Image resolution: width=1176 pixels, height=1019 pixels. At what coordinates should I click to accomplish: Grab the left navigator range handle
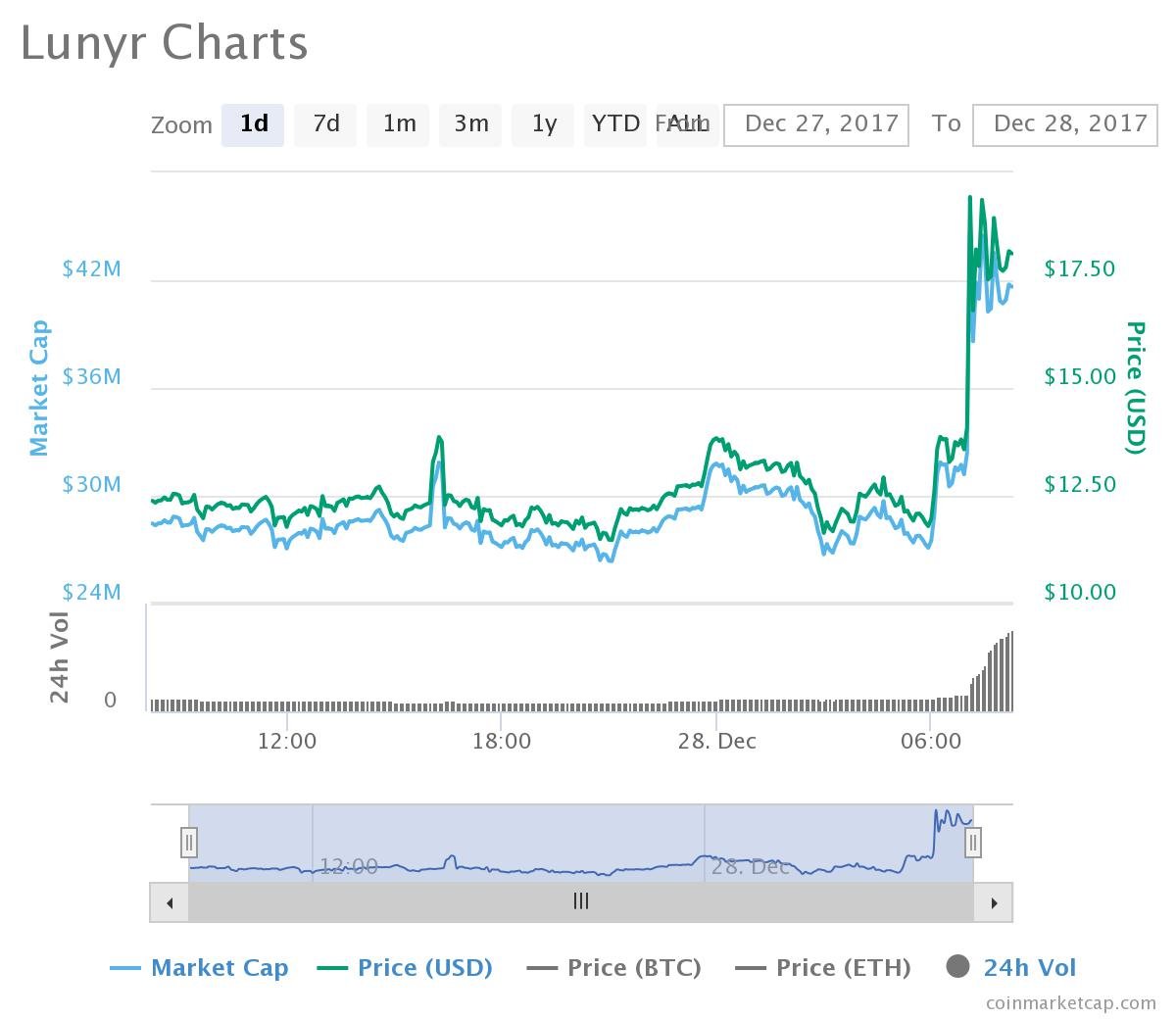(189, 843)
